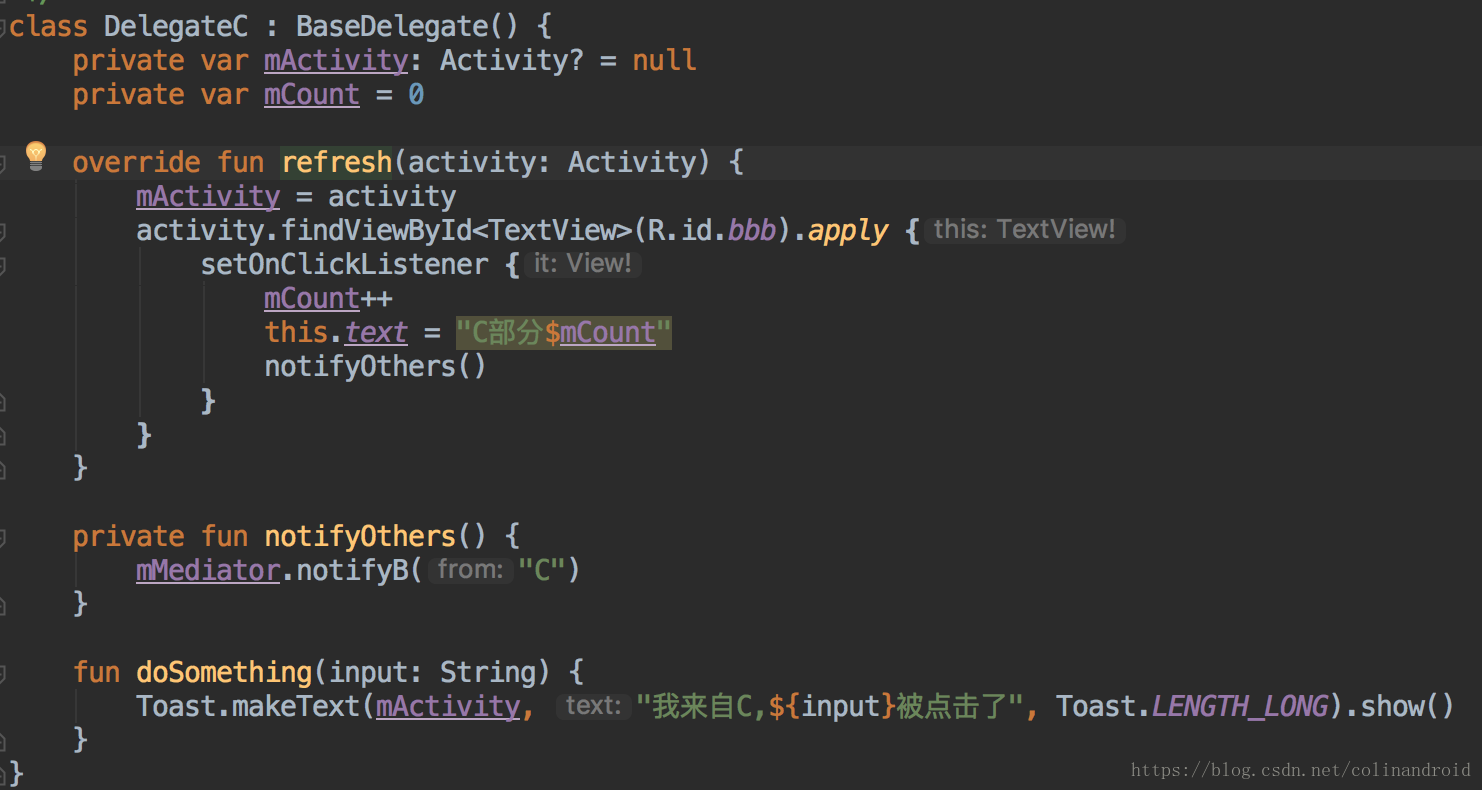The height and width of the screenshot is (790, 1482).
Task: Click the doSomething function name
Action: 224,673
